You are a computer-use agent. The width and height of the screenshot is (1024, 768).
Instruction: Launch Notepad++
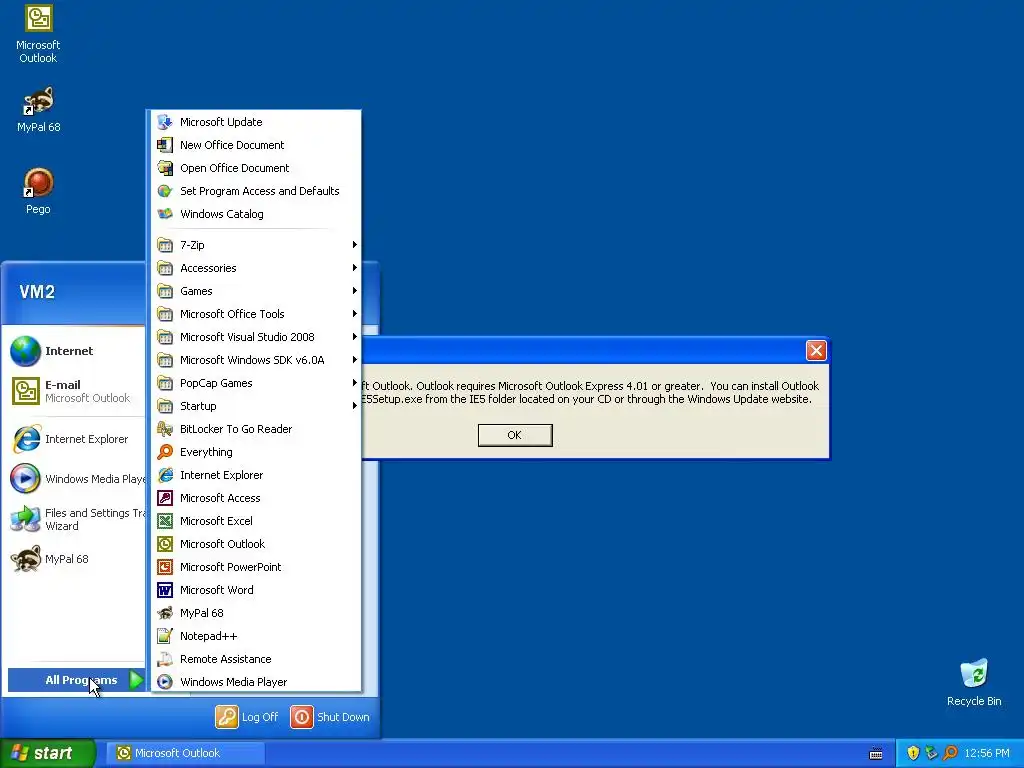[x=255, y=636]
